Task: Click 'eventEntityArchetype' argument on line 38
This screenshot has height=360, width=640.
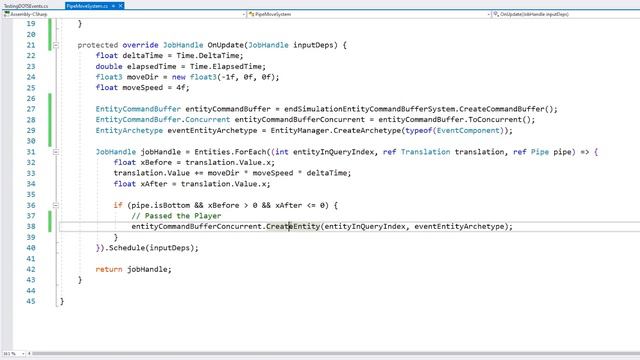Action: pos(459,227)
